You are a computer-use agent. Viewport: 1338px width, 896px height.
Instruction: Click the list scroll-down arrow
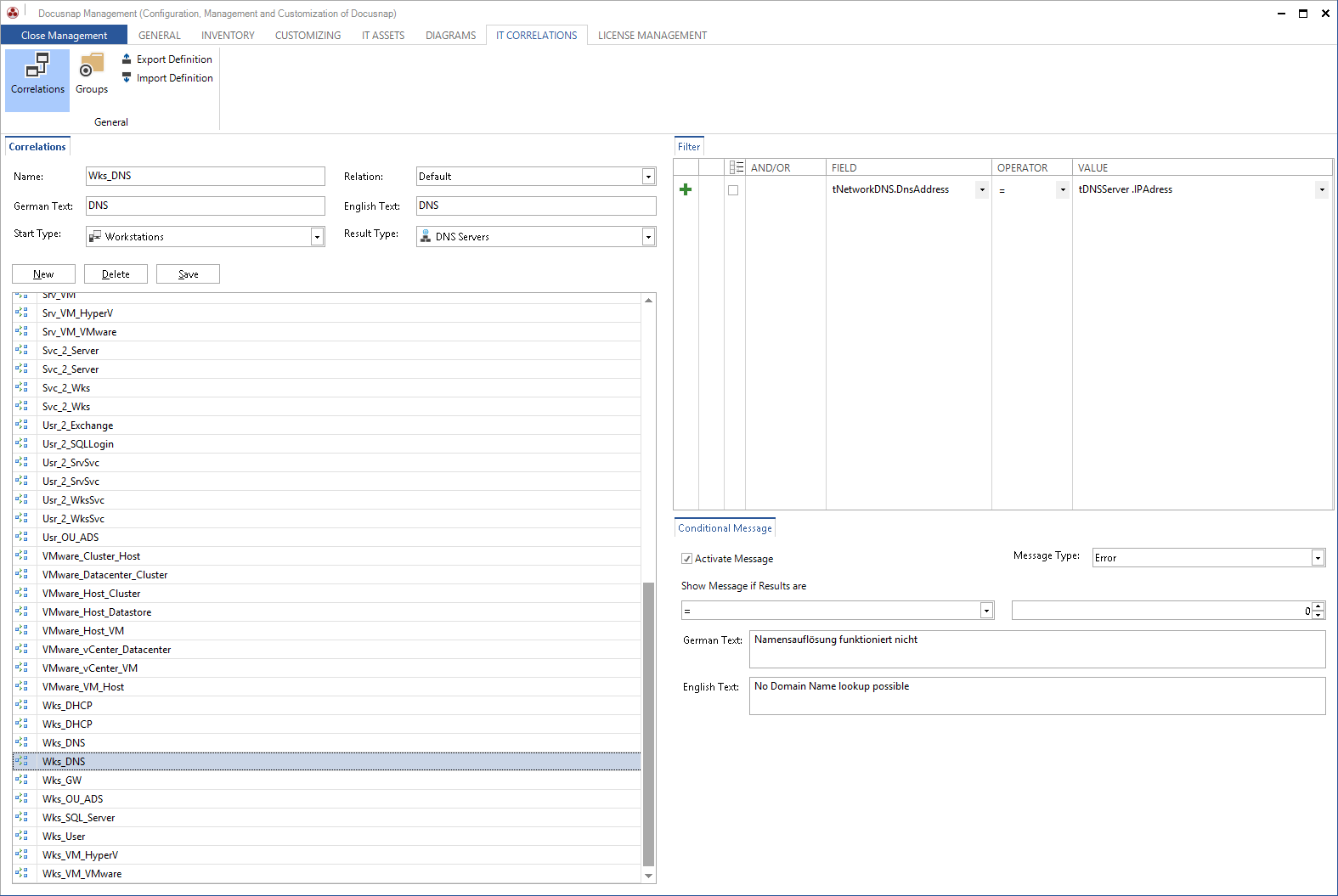tap(648, 876)
